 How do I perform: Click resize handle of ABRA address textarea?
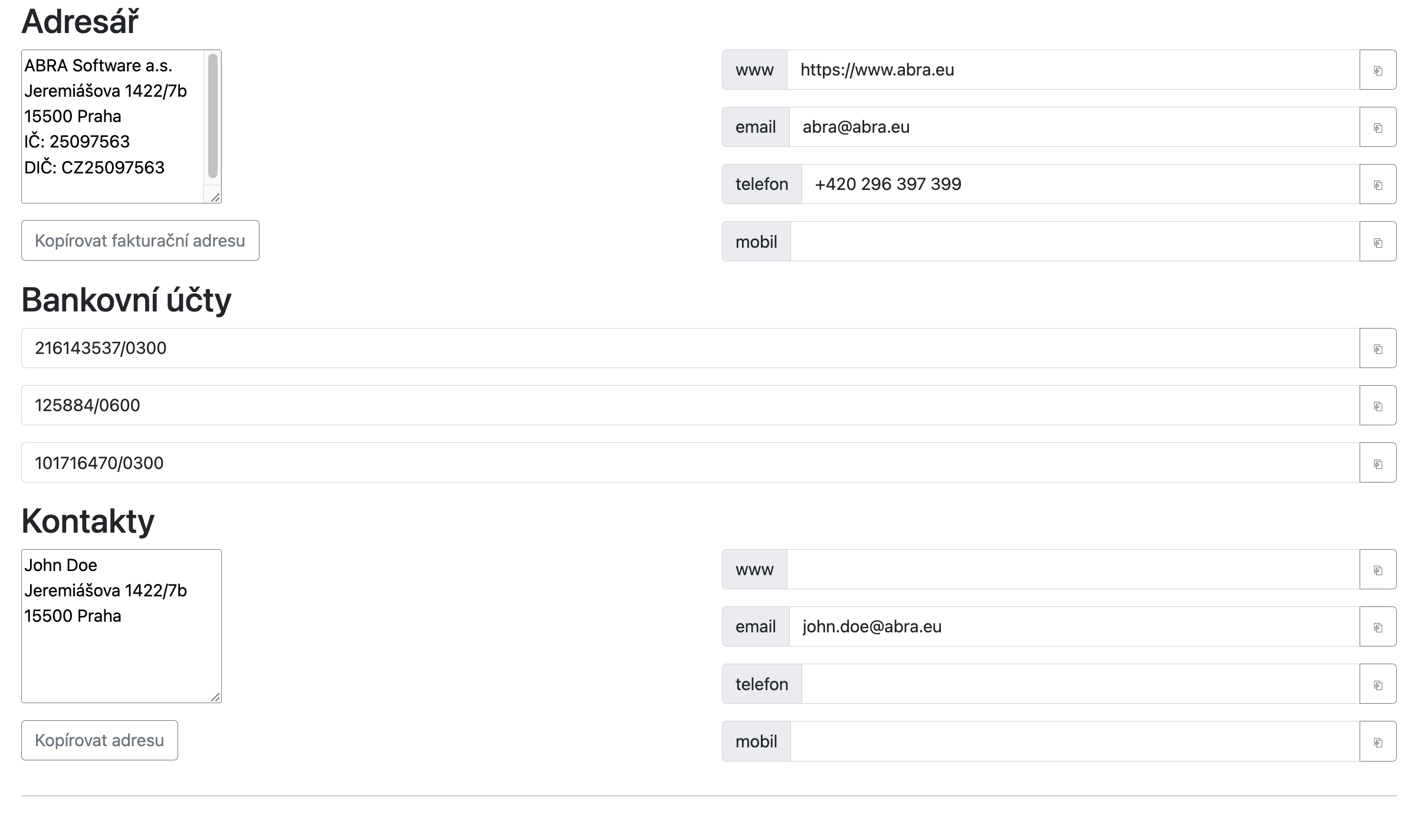point(215,198)
